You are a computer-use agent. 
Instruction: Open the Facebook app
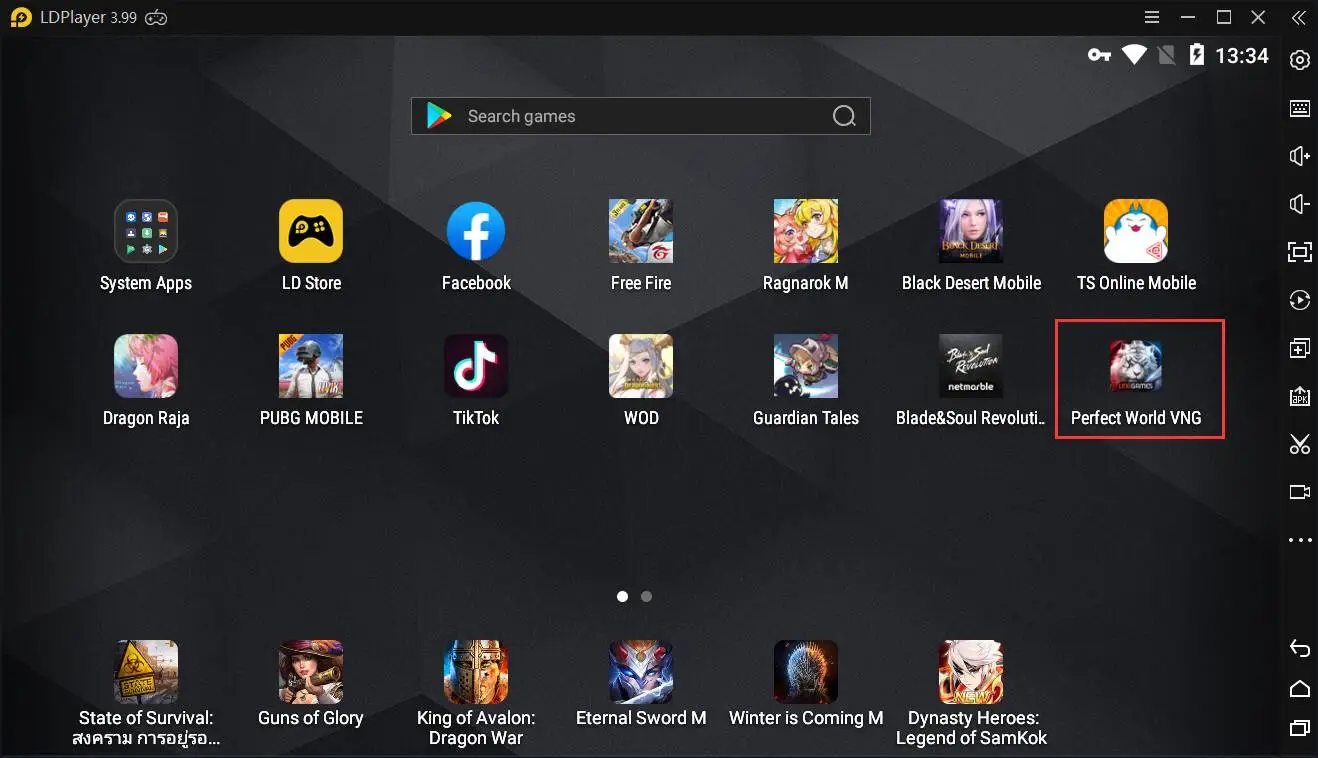[x=476, y=231]
